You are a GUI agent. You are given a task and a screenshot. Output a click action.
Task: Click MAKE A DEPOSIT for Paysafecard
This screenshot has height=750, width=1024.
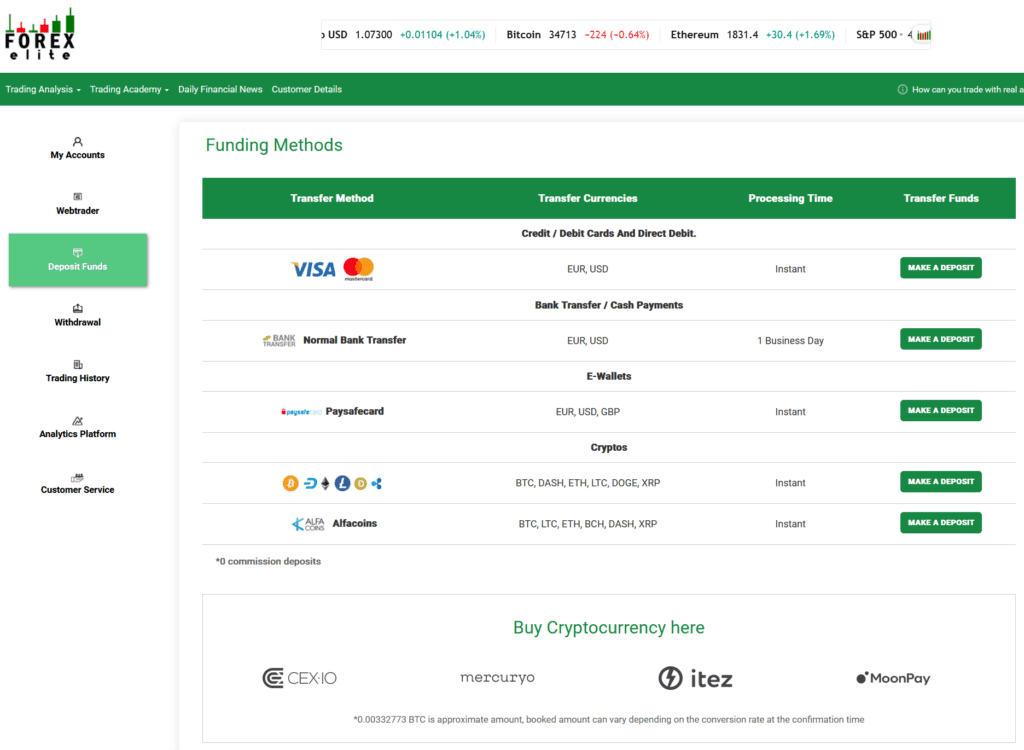[940, 410]
